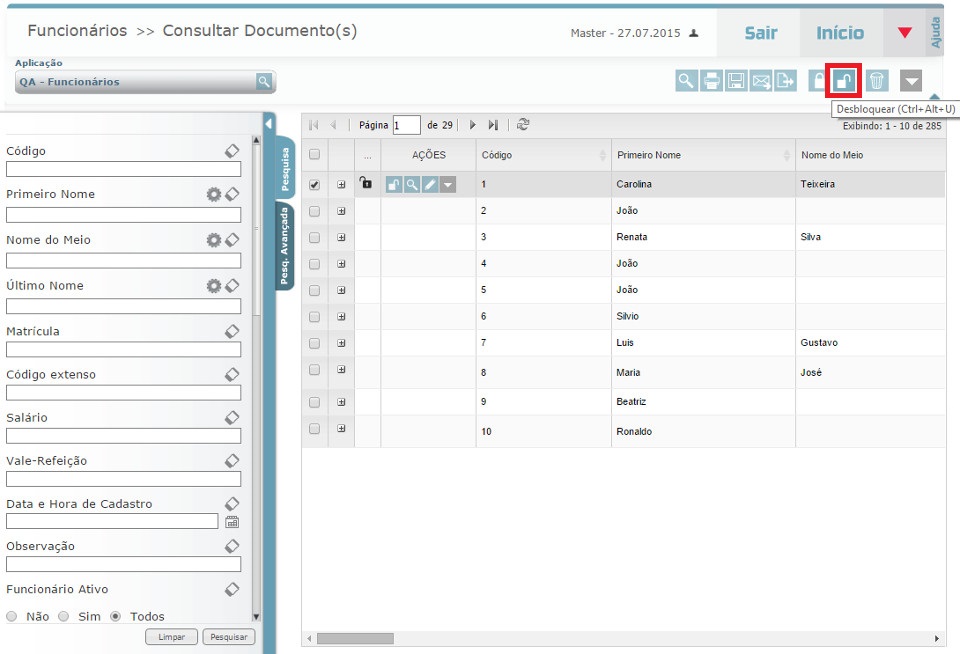
Task: Open the gear options for Primeiro Nome
Action: tap(213, 194)
